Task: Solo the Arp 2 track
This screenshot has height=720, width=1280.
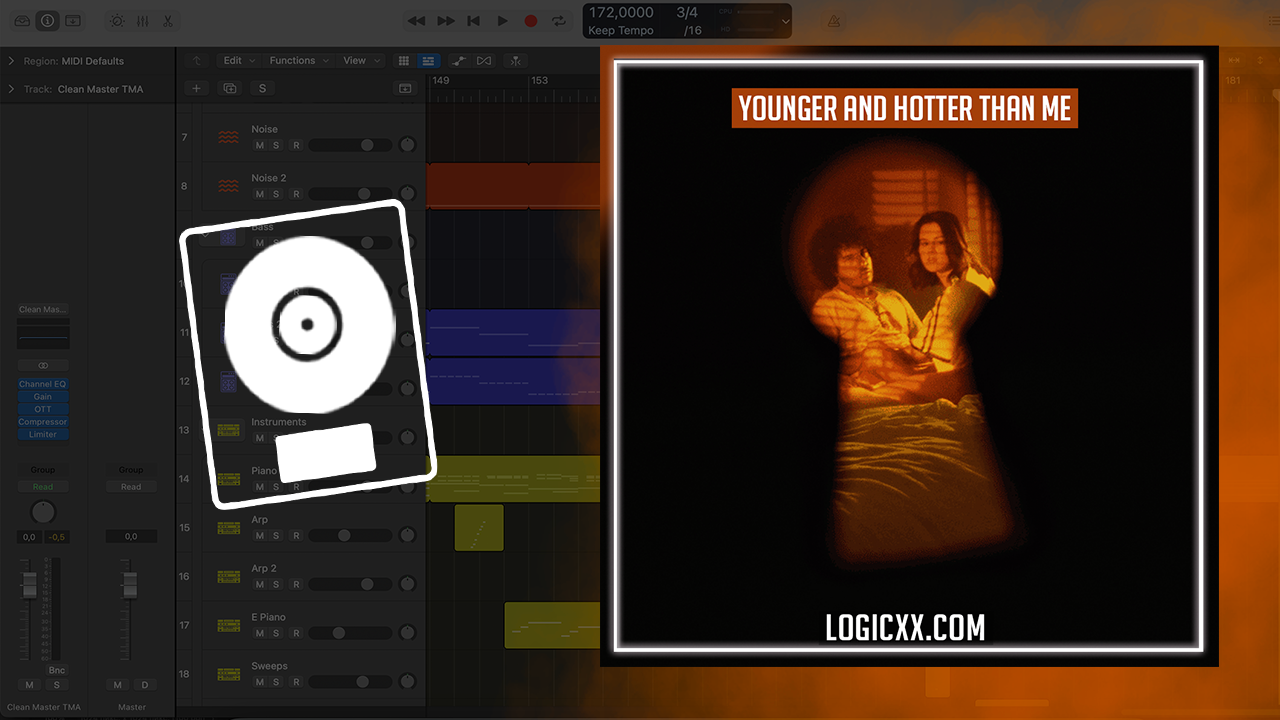Action: (x=276, y=585)
